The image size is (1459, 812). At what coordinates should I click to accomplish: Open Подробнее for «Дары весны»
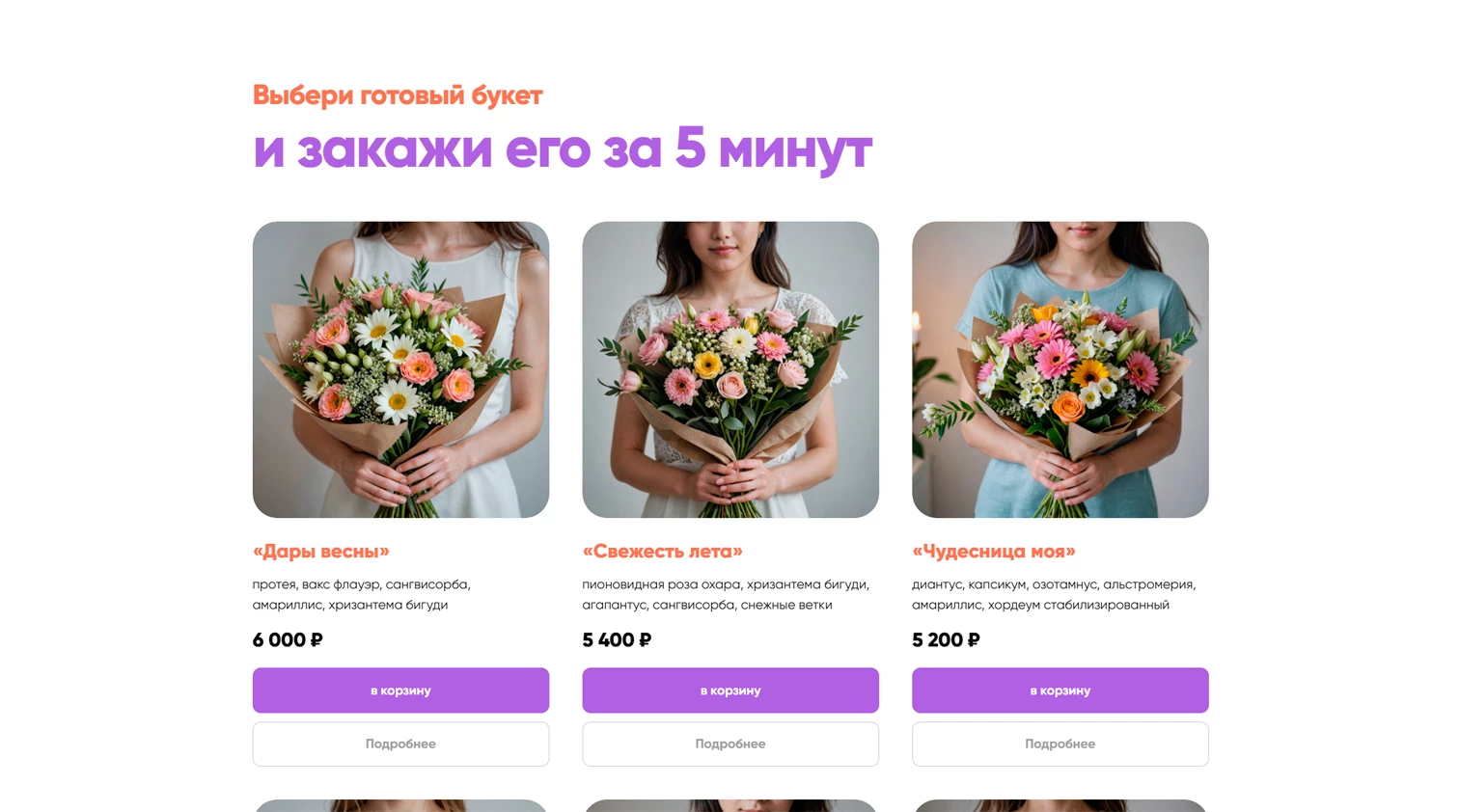coord(400,744)
